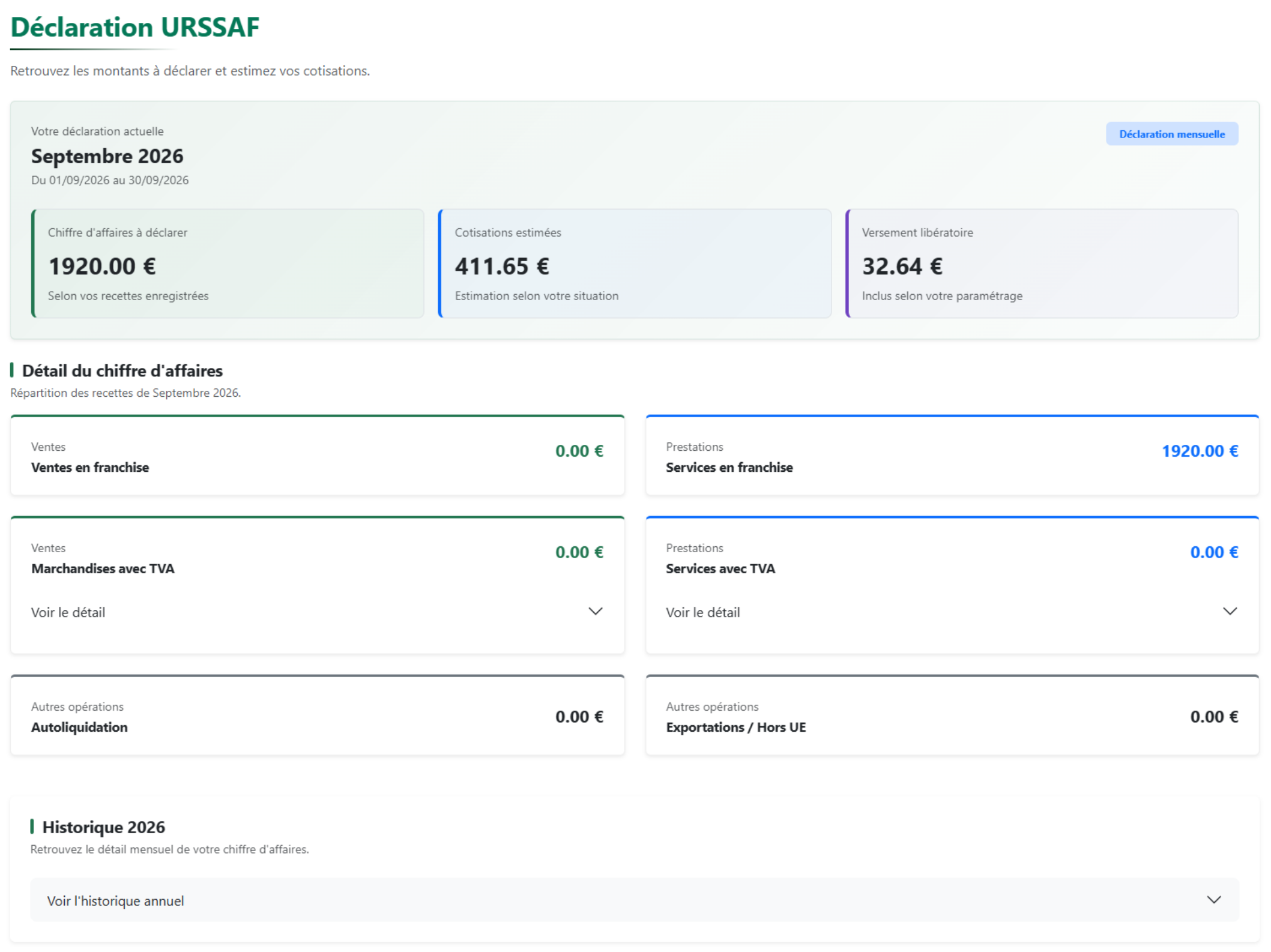Click the Votre déclaration actuelle label
Viewport: 1271px width, 952px height.
pyautogui.click(x=97, y=131)
